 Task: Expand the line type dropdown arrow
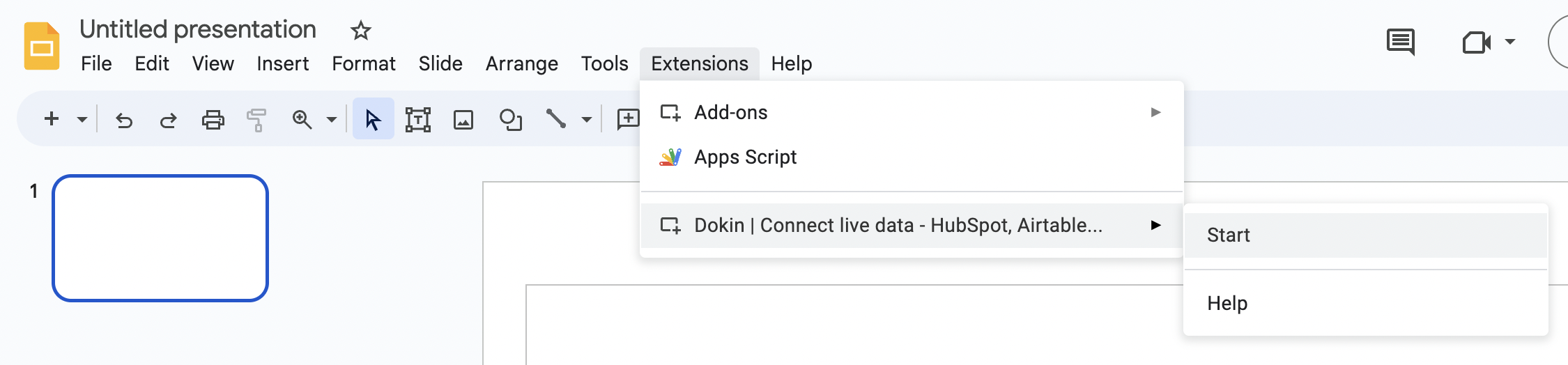tap(587, 120)
